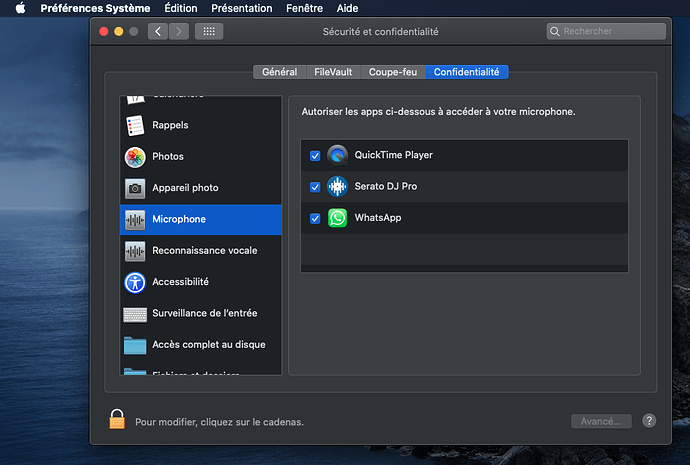Uncheck QuickTime Player microphone access
690x465 pixels.
315,156
